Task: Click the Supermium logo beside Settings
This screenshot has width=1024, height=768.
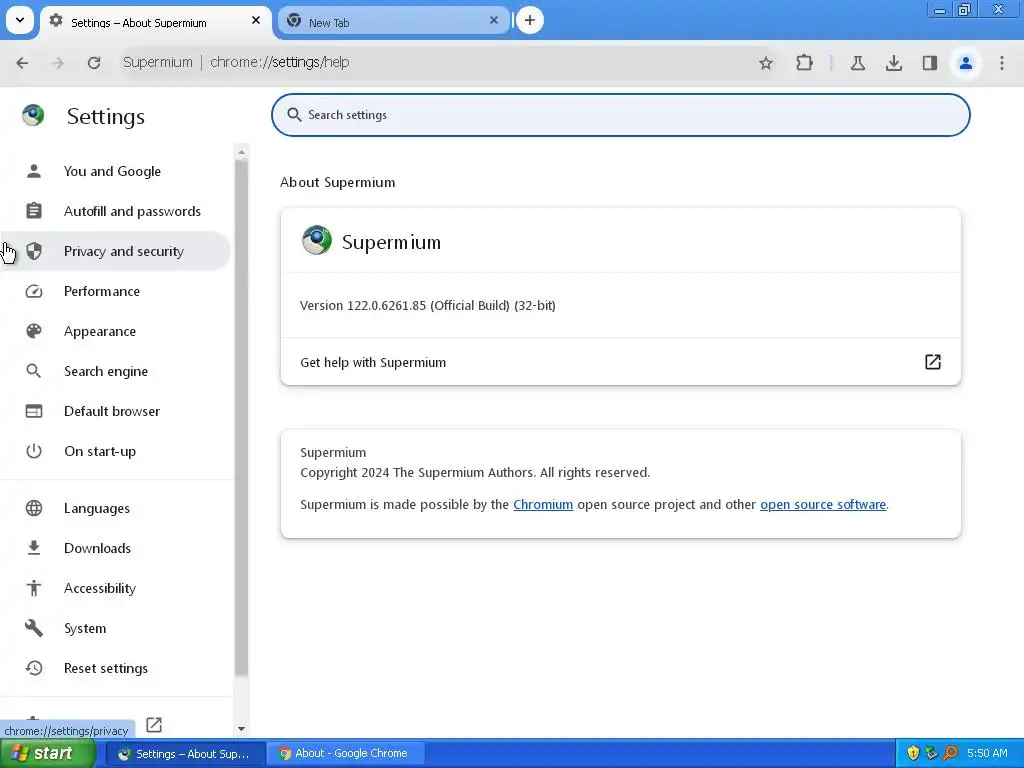Action: 33,116
